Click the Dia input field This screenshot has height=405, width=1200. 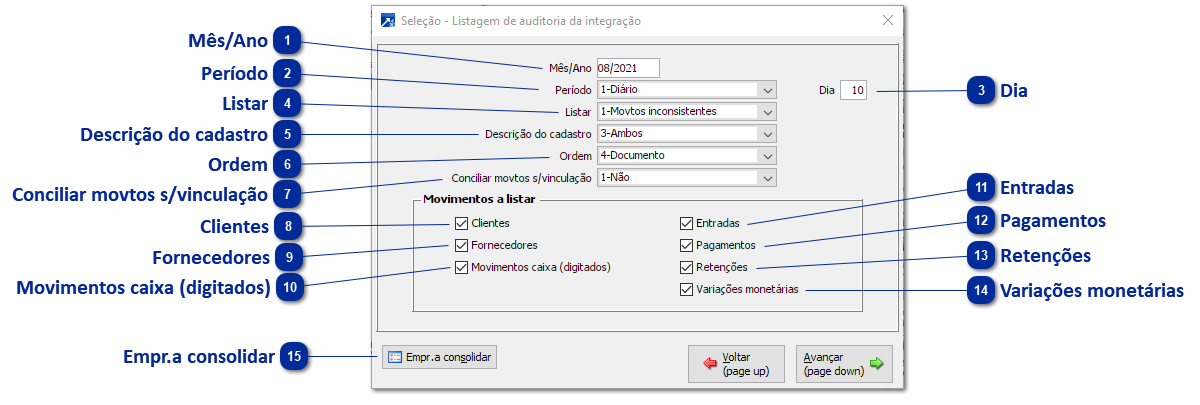pos(854,90)
